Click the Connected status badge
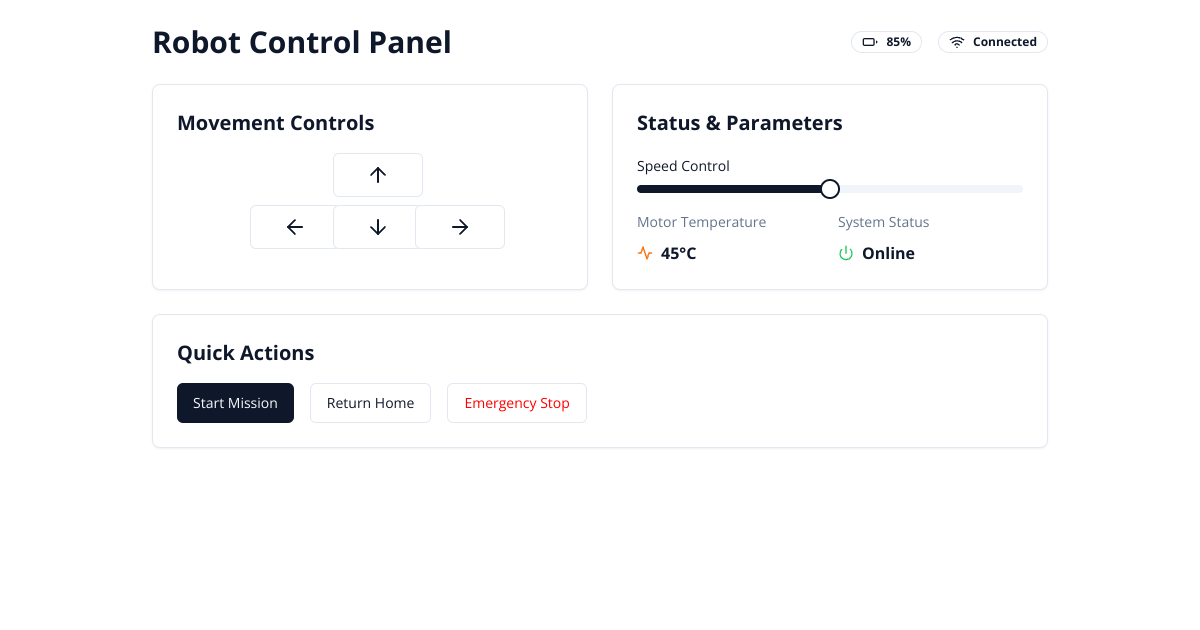 (993, 42)
